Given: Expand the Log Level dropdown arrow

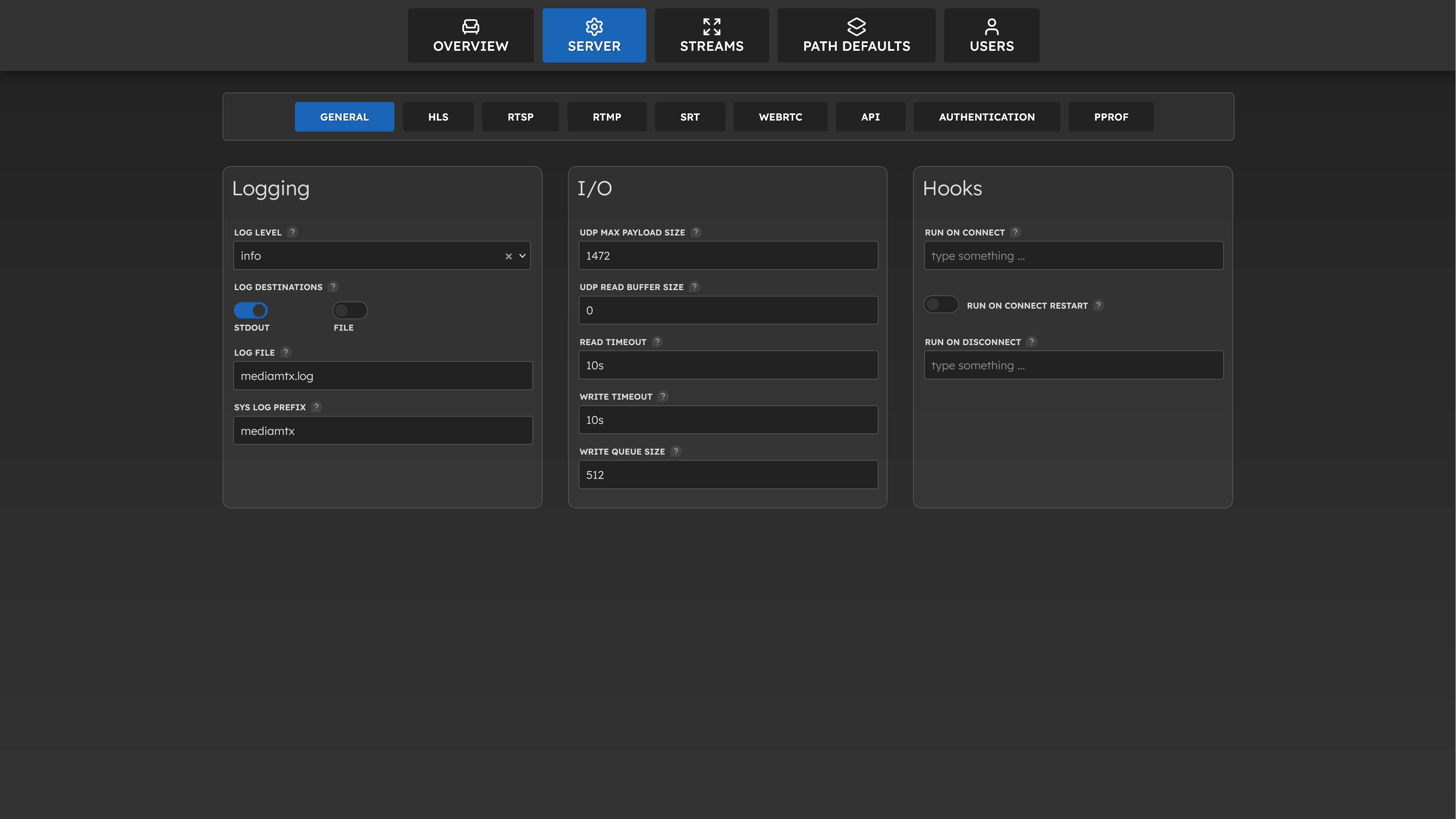Looking at the screenshot, I should click(522, 256).
